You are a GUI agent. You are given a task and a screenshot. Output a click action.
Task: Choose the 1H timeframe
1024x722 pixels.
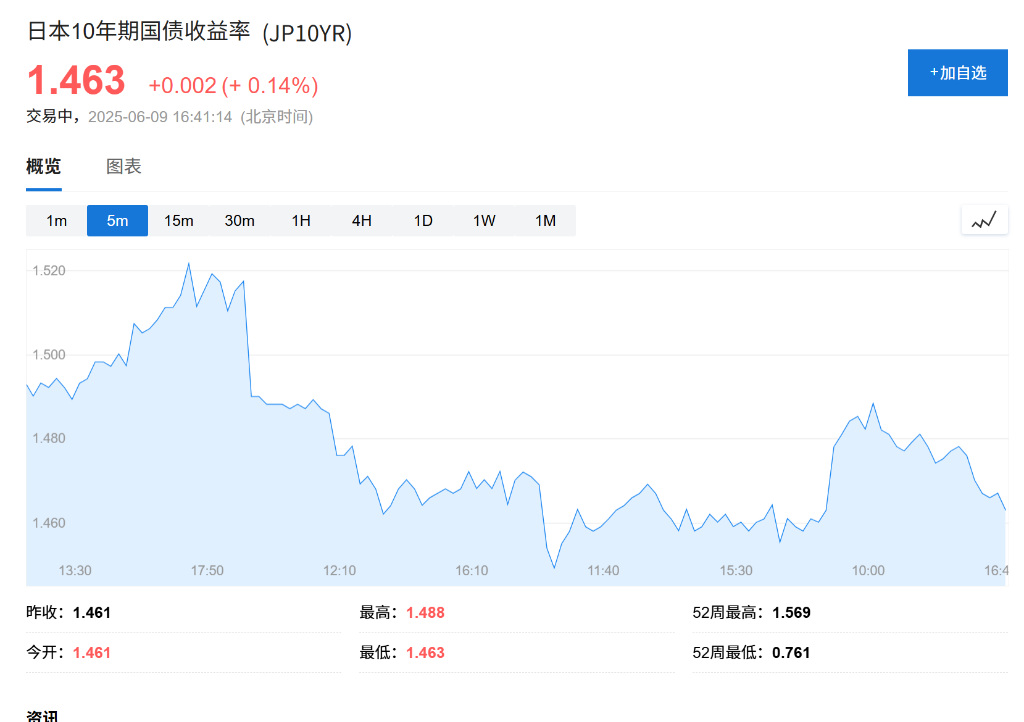[x=300, y=221]
